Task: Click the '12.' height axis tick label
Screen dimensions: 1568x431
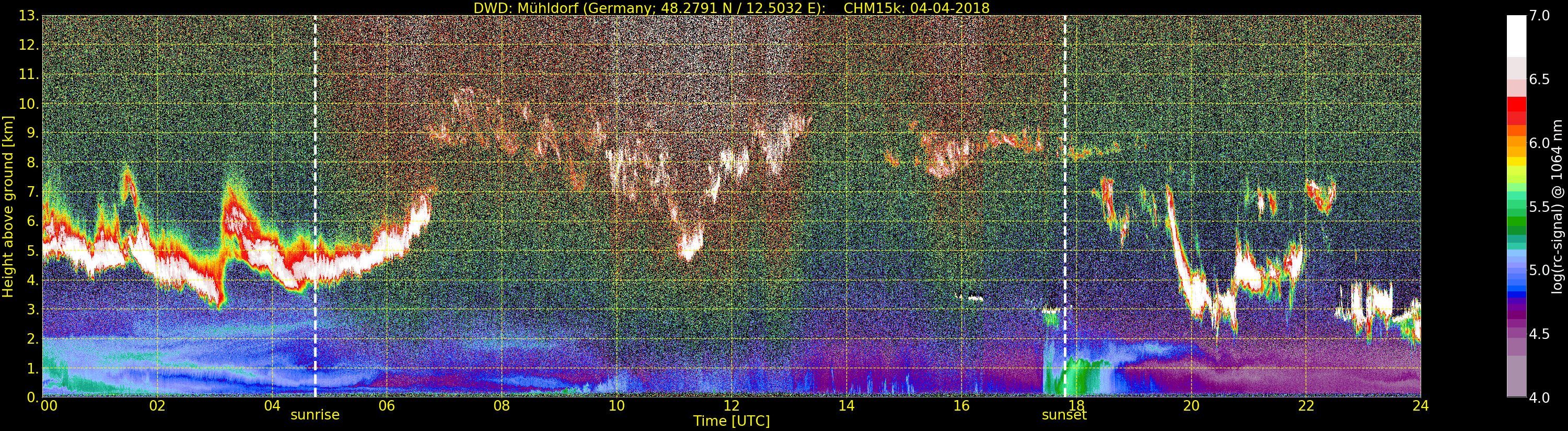Action: click(29, 45)
